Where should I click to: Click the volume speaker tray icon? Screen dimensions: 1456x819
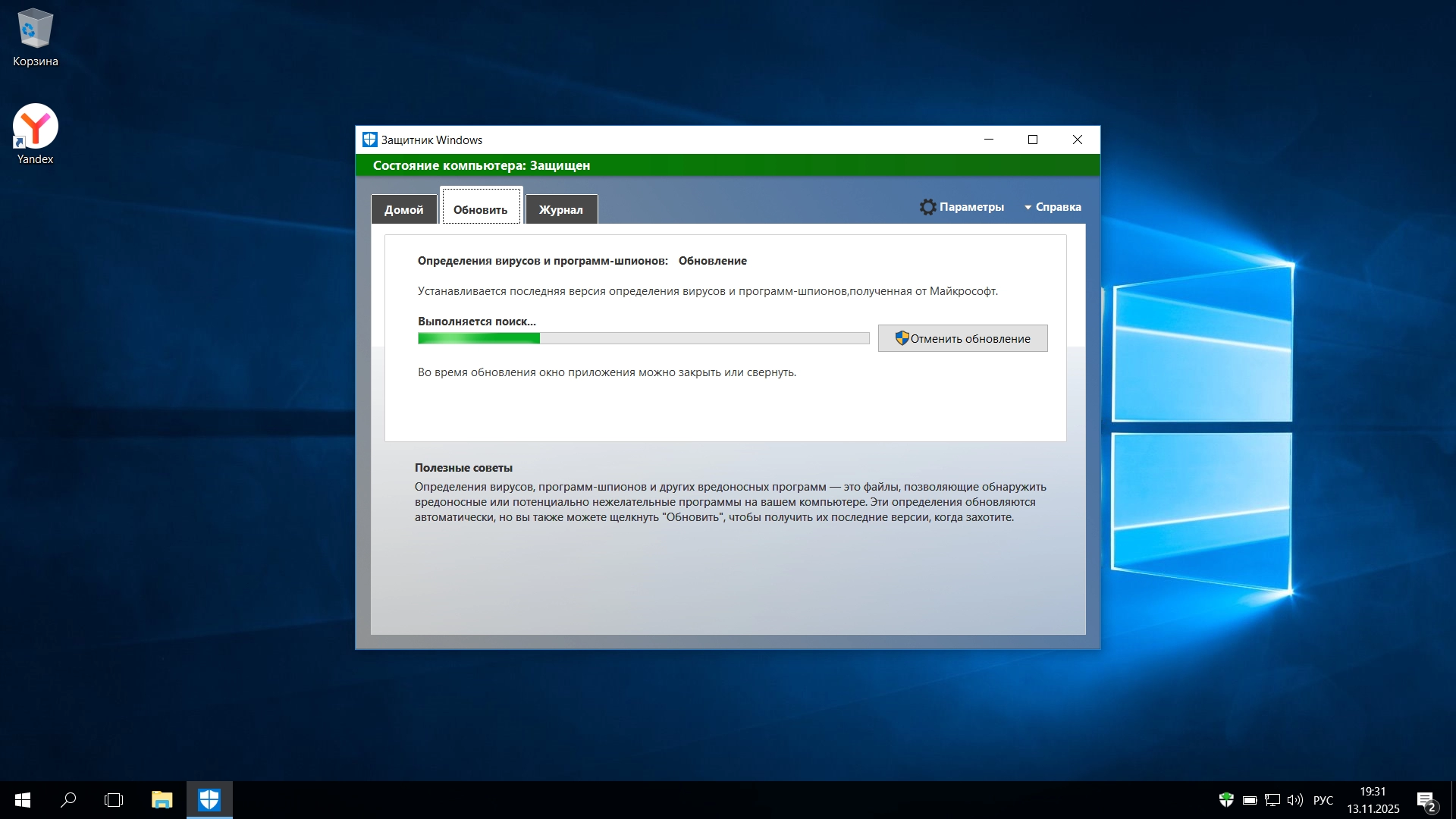1294,800
